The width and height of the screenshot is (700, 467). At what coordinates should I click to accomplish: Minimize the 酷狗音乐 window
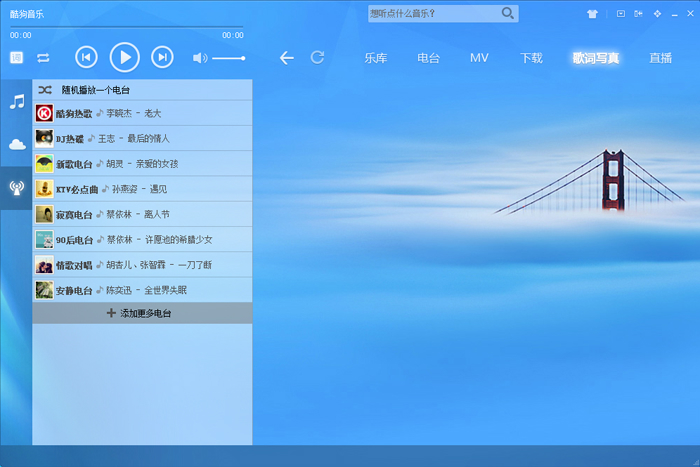pyautogui.click(x=675, y=14)
